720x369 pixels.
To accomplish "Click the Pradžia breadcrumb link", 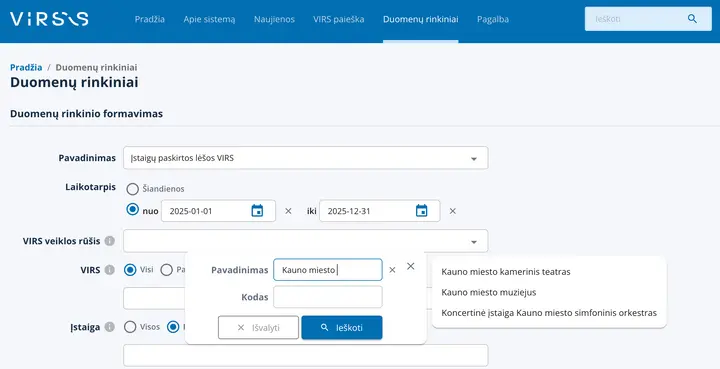I will point(26,67).
